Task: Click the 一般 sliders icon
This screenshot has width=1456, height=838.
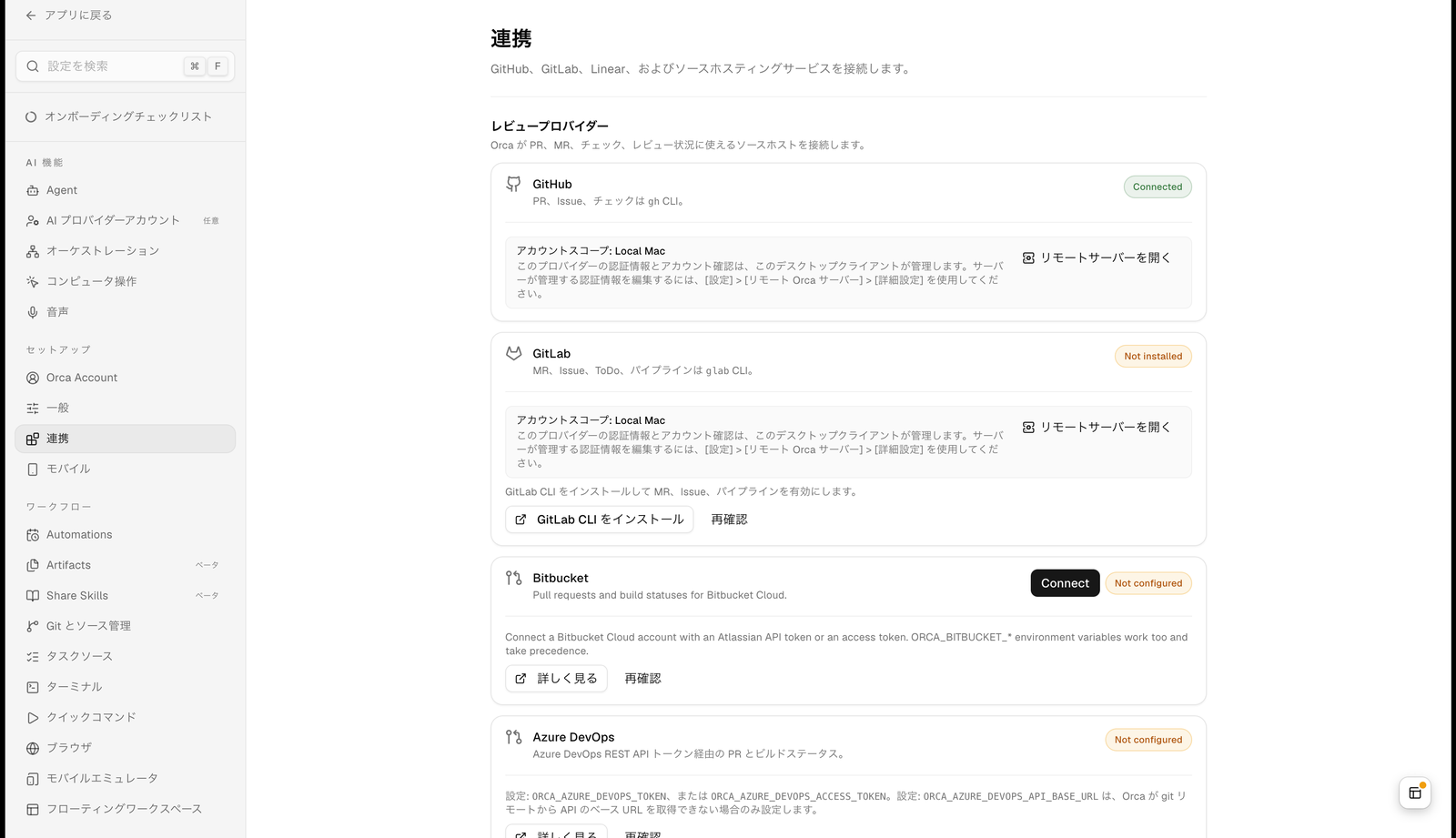Action: pos(33,409)
